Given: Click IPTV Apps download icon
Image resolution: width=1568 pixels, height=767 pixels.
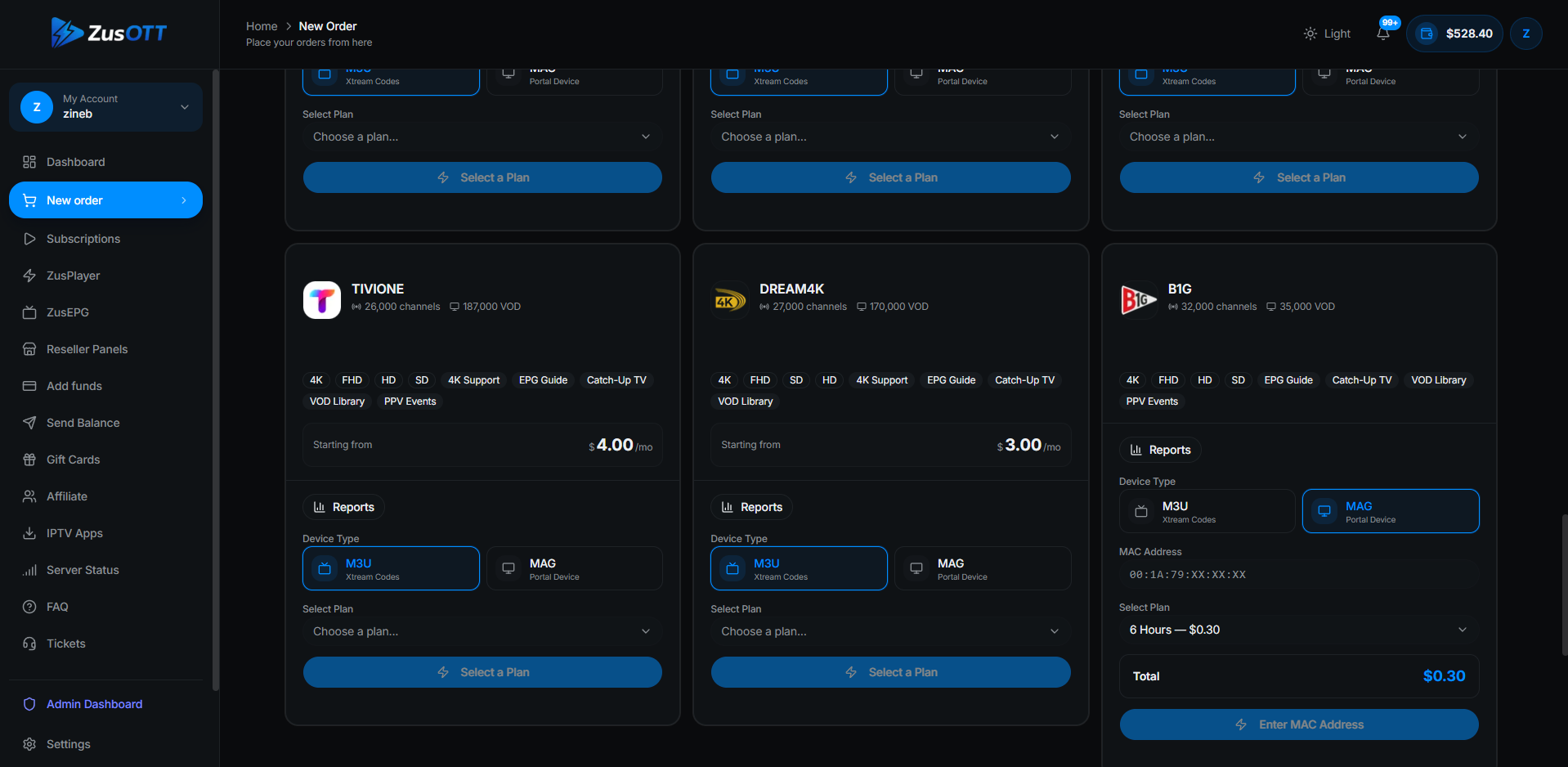Looking at the screenshot, I should pyautogui.click(x=29, y=533).
